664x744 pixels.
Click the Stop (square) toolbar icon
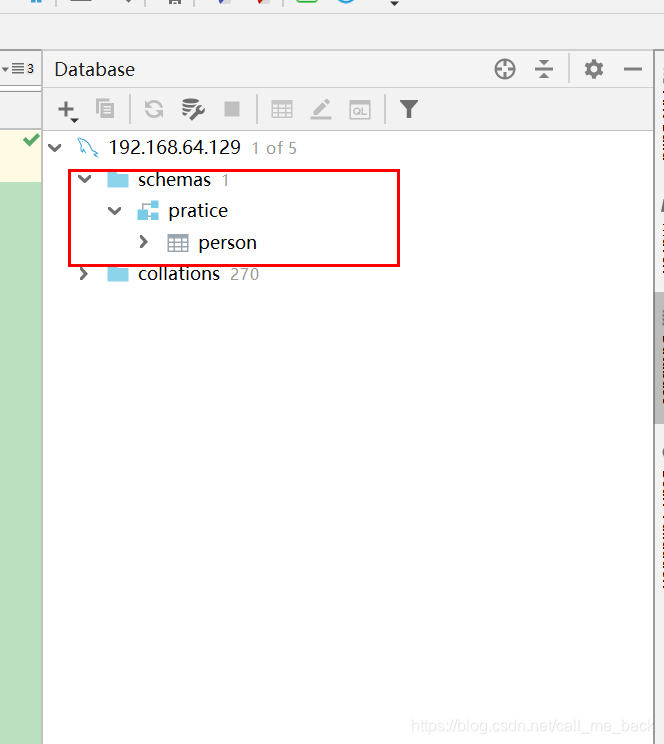coord(232,109)
